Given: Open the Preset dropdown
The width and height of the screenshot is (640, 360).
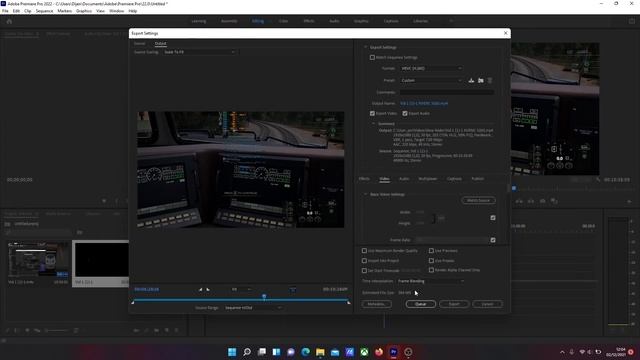Looking at the screenshot, I should click(431, 80).
